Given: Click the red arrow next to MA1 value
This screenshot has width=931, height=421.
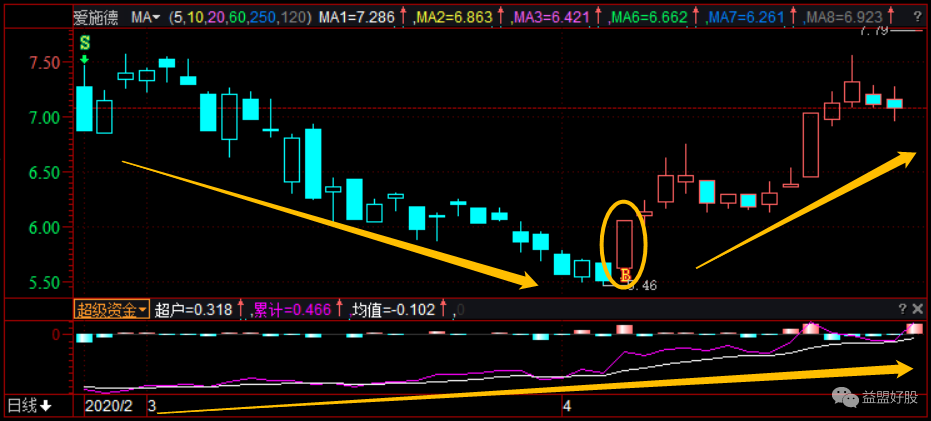Looking at the screenshot, I should [x=402, y=17].
